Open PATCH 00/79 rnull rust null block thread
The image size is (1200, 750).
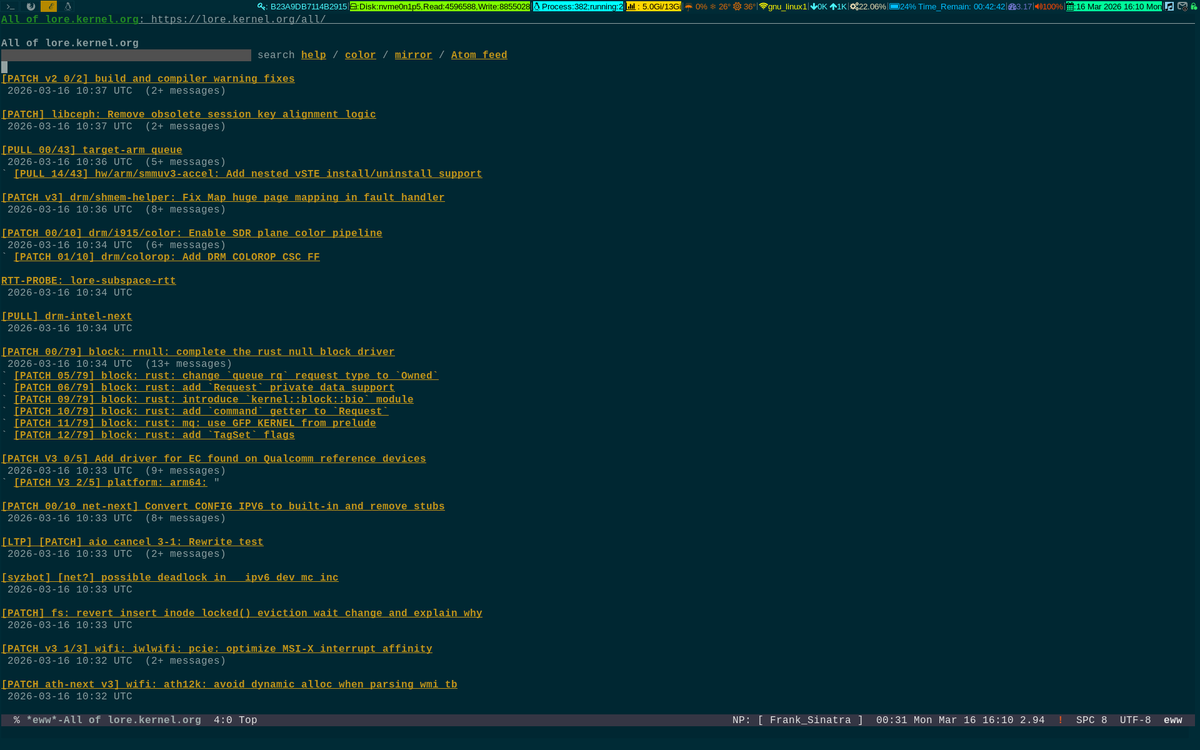198,352
